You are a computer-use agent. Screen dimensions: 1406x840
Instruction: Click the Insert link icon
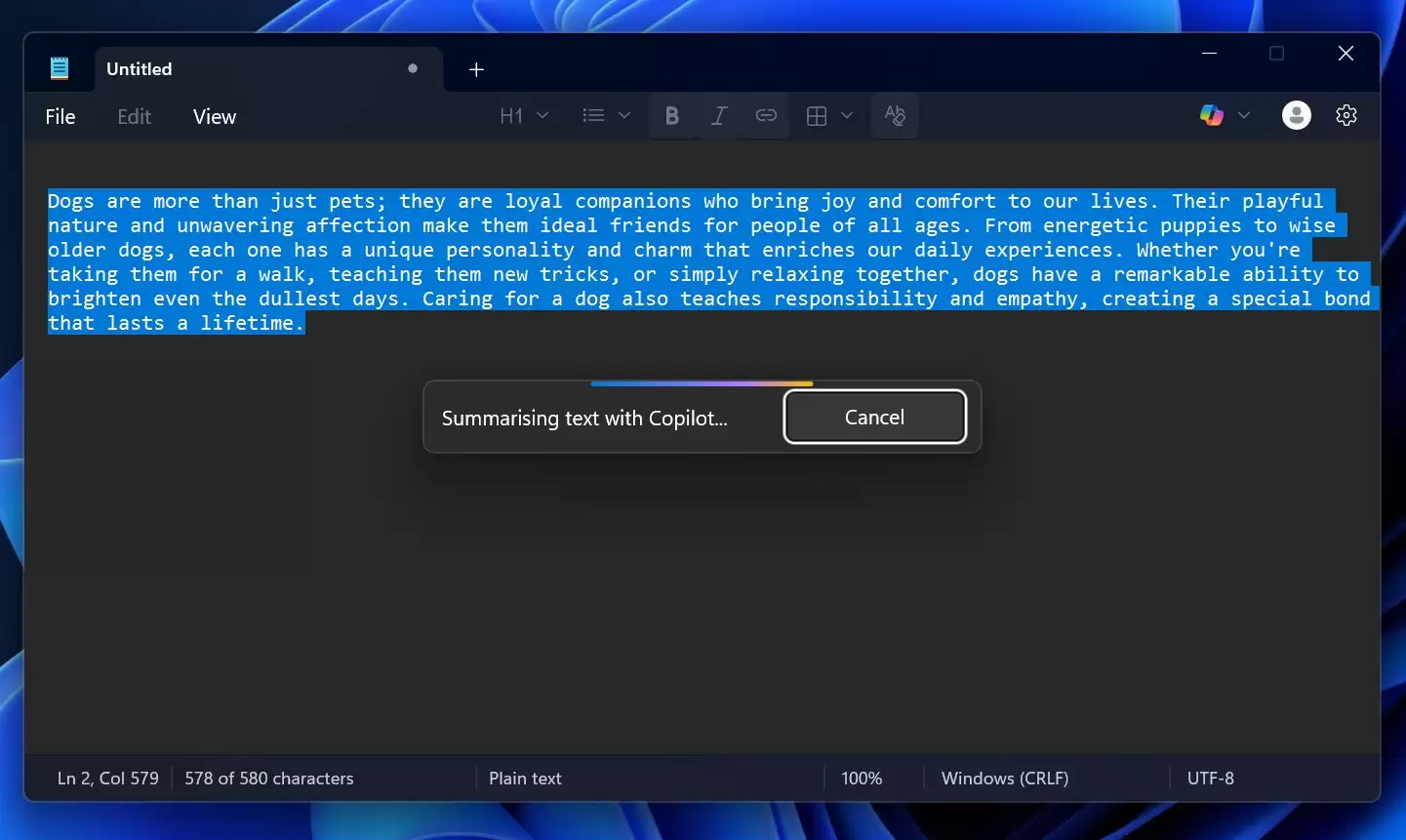click(x=766, y=116)
